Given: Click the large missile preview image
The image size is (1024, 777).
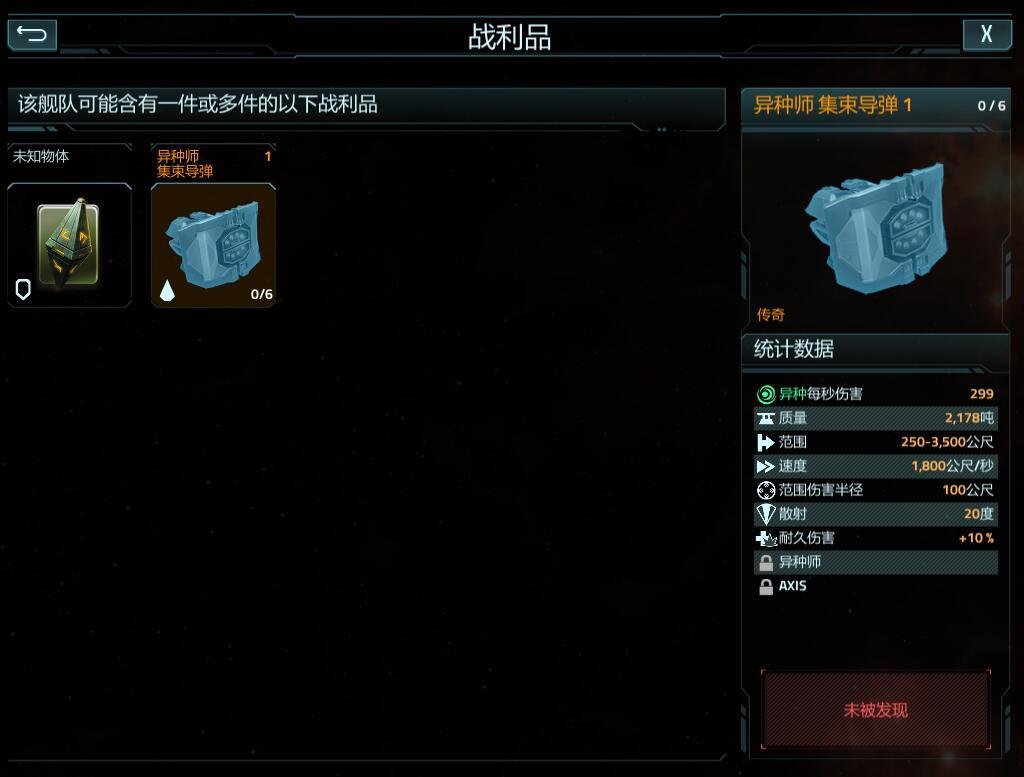Looking at the screenshot, I should point(877,227).
